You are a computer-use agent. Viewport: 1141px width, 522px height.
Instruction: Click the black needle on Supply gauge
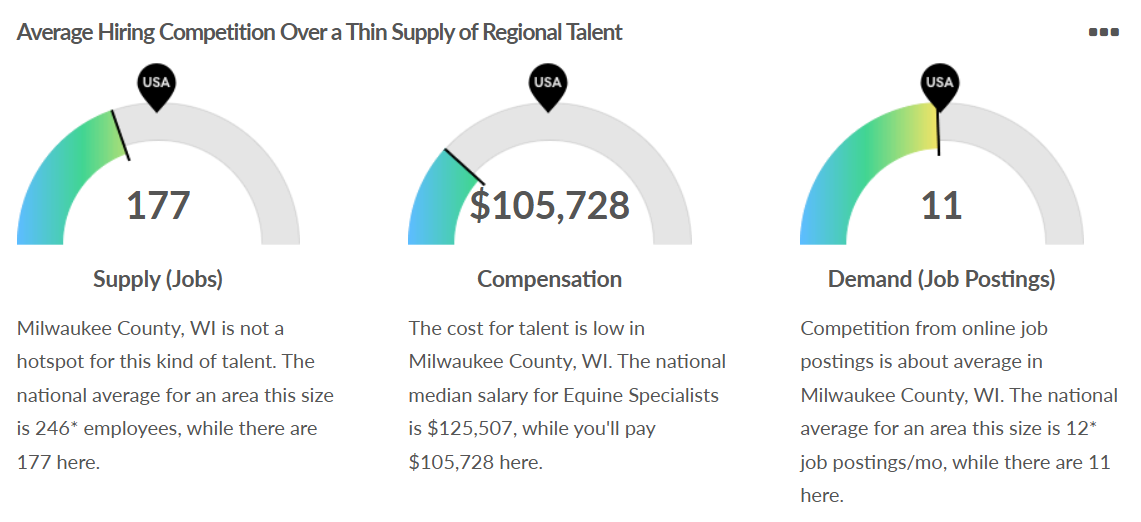[120, 135]
